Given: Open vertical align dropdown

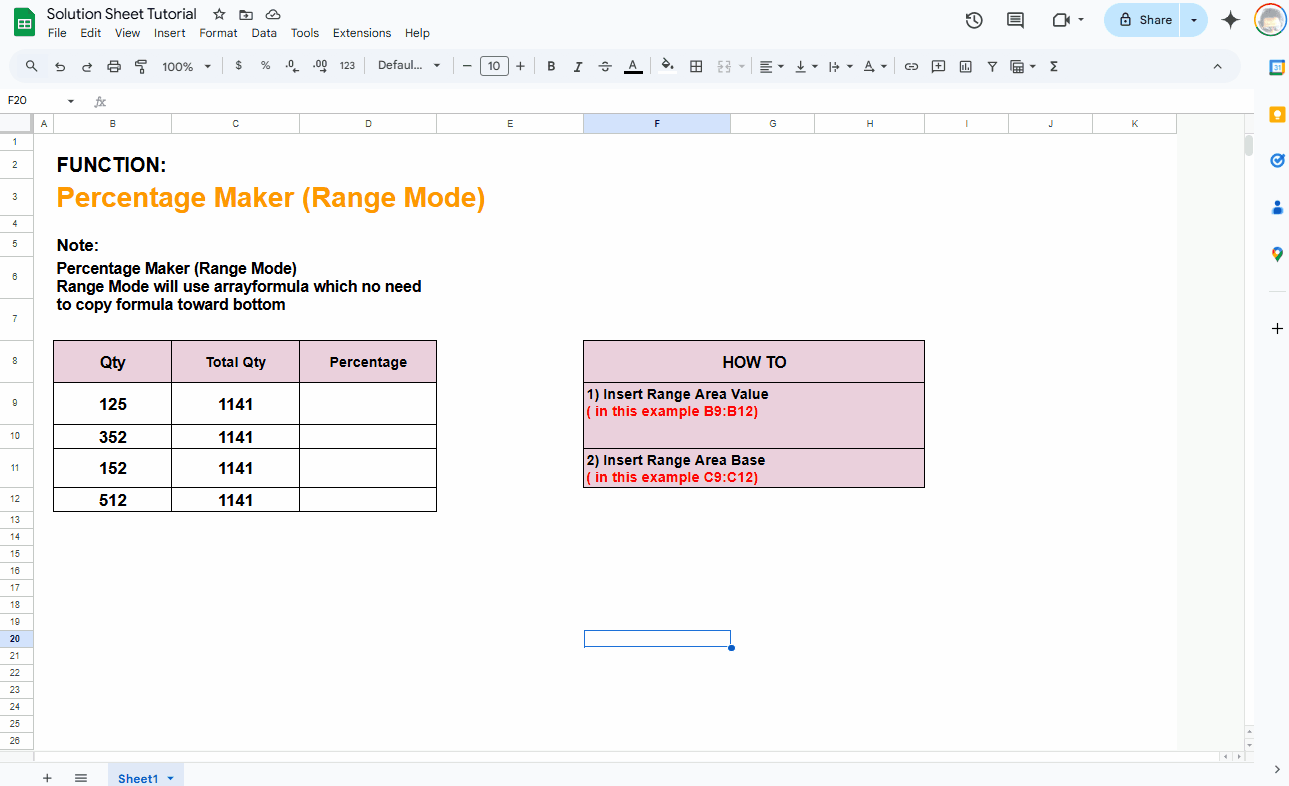Looking at the screenshot, I should coord(806,66).
